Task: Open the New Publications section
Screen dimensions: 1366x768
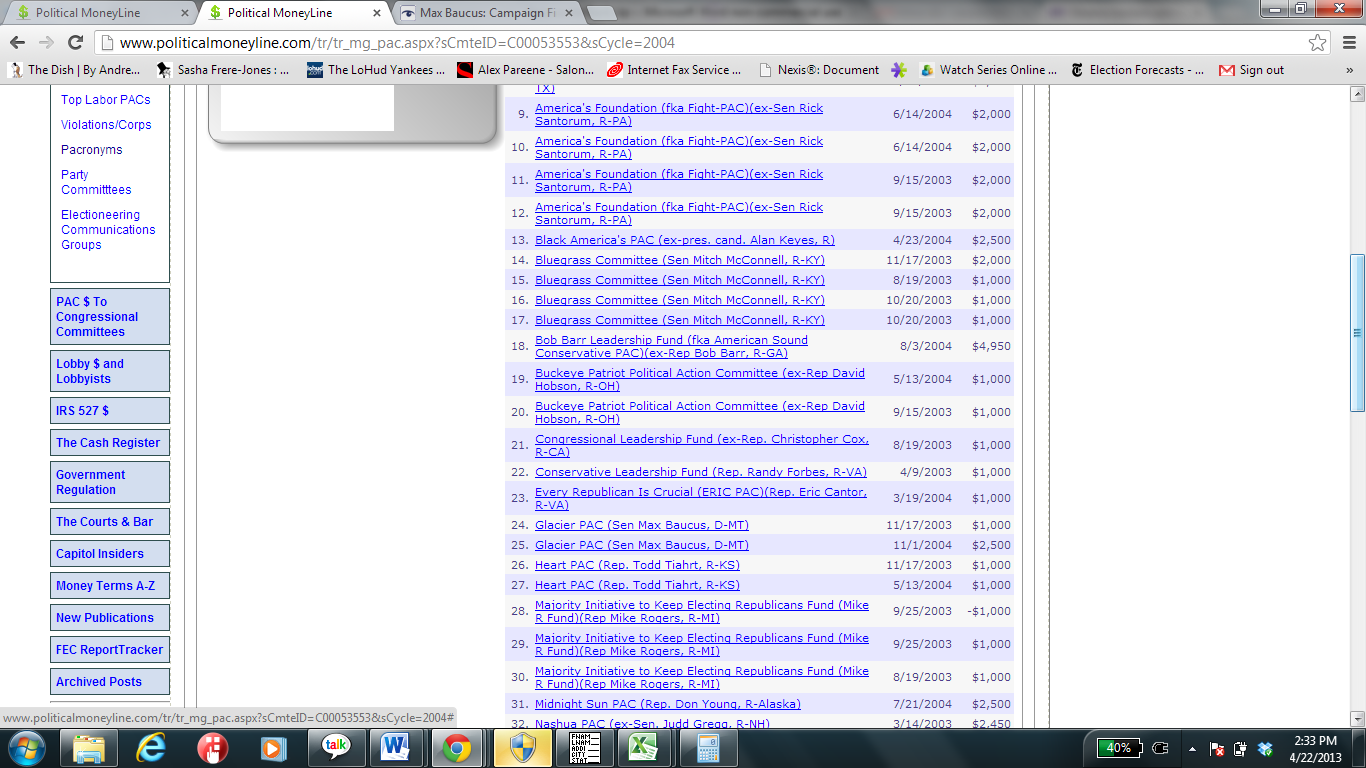Action: [110, 618]
